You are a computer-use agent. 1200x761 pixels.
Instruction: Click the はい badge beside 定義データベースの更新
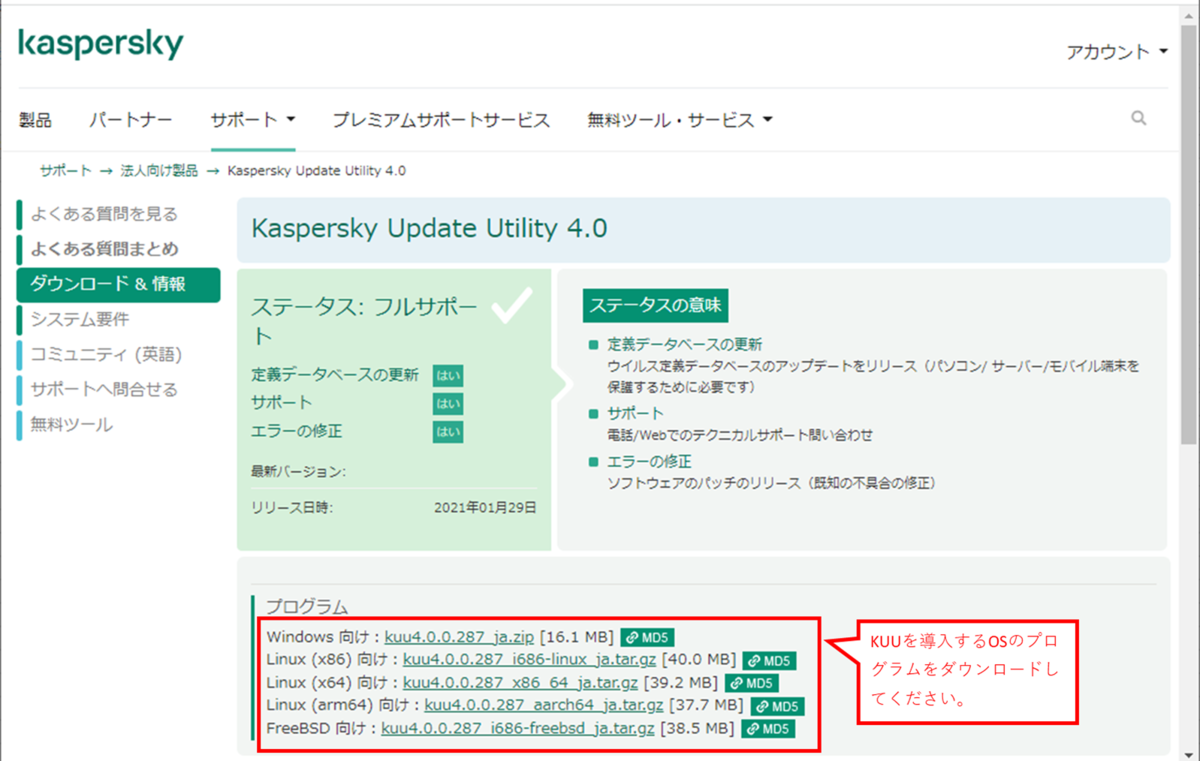[448, 376]
